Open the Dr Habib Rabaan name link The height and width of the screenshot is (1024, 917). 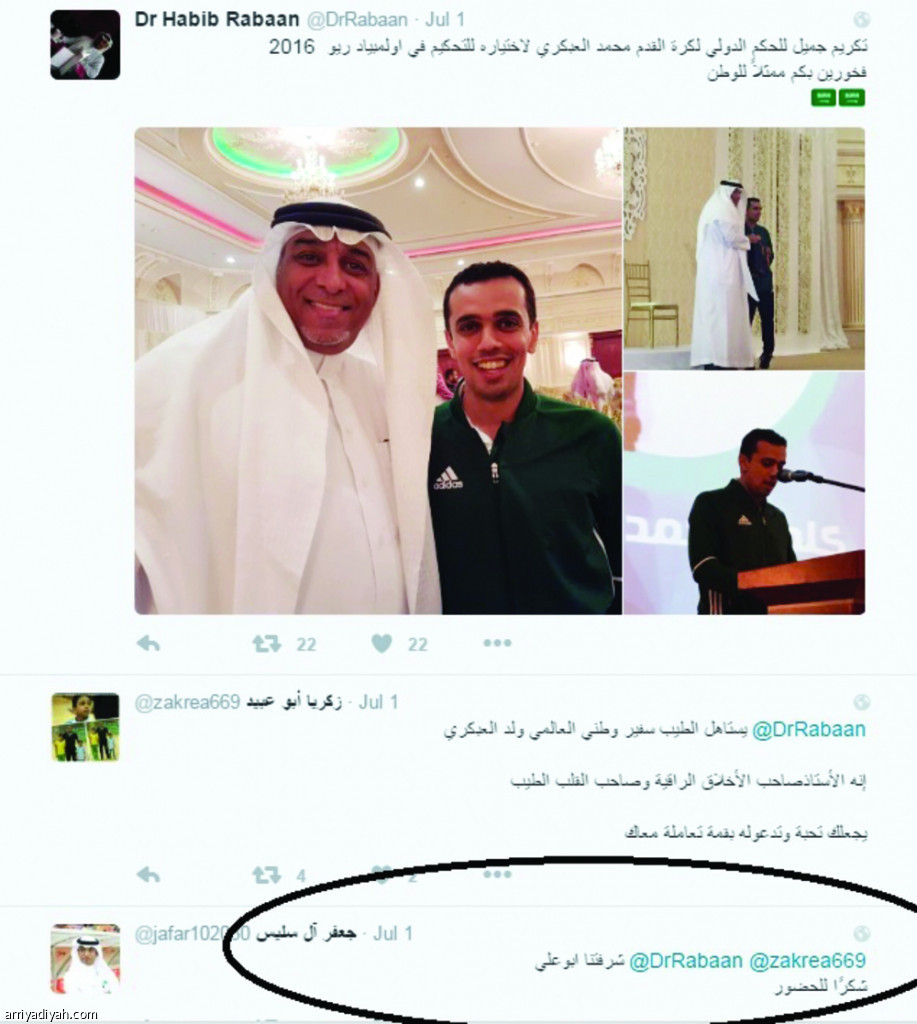click(x=217, y=20)
